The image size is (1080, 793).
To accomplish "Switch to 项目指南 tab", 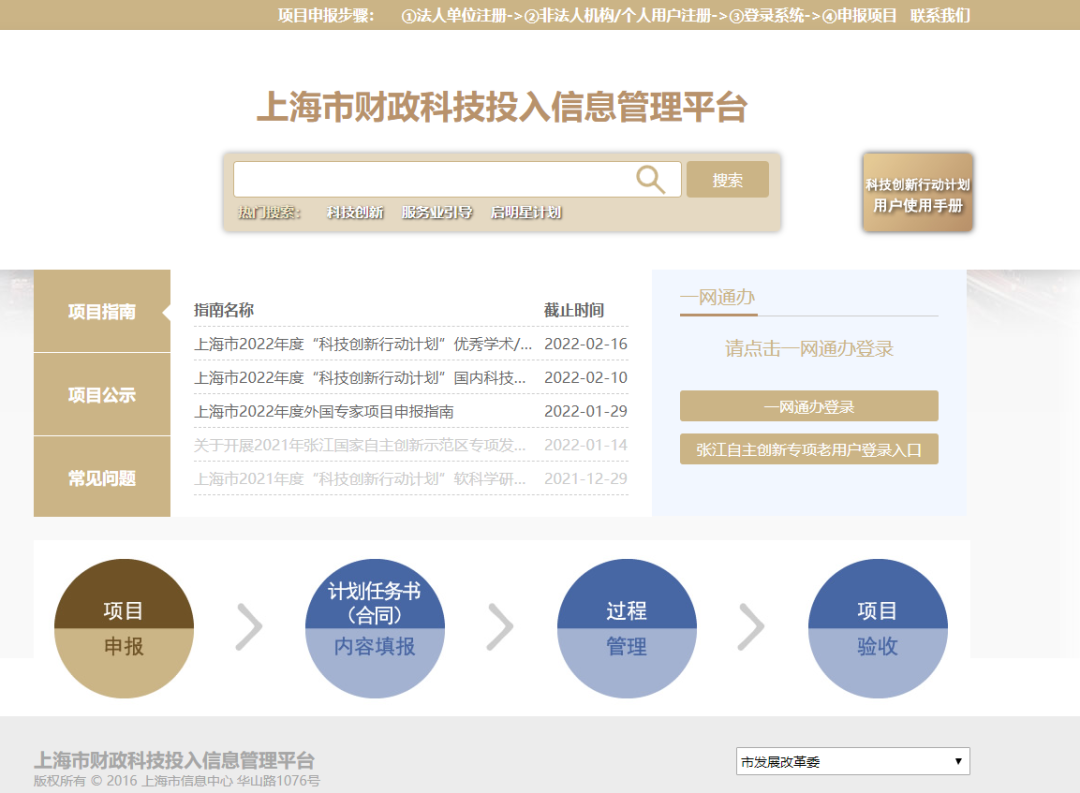I will tap(102, 311).
